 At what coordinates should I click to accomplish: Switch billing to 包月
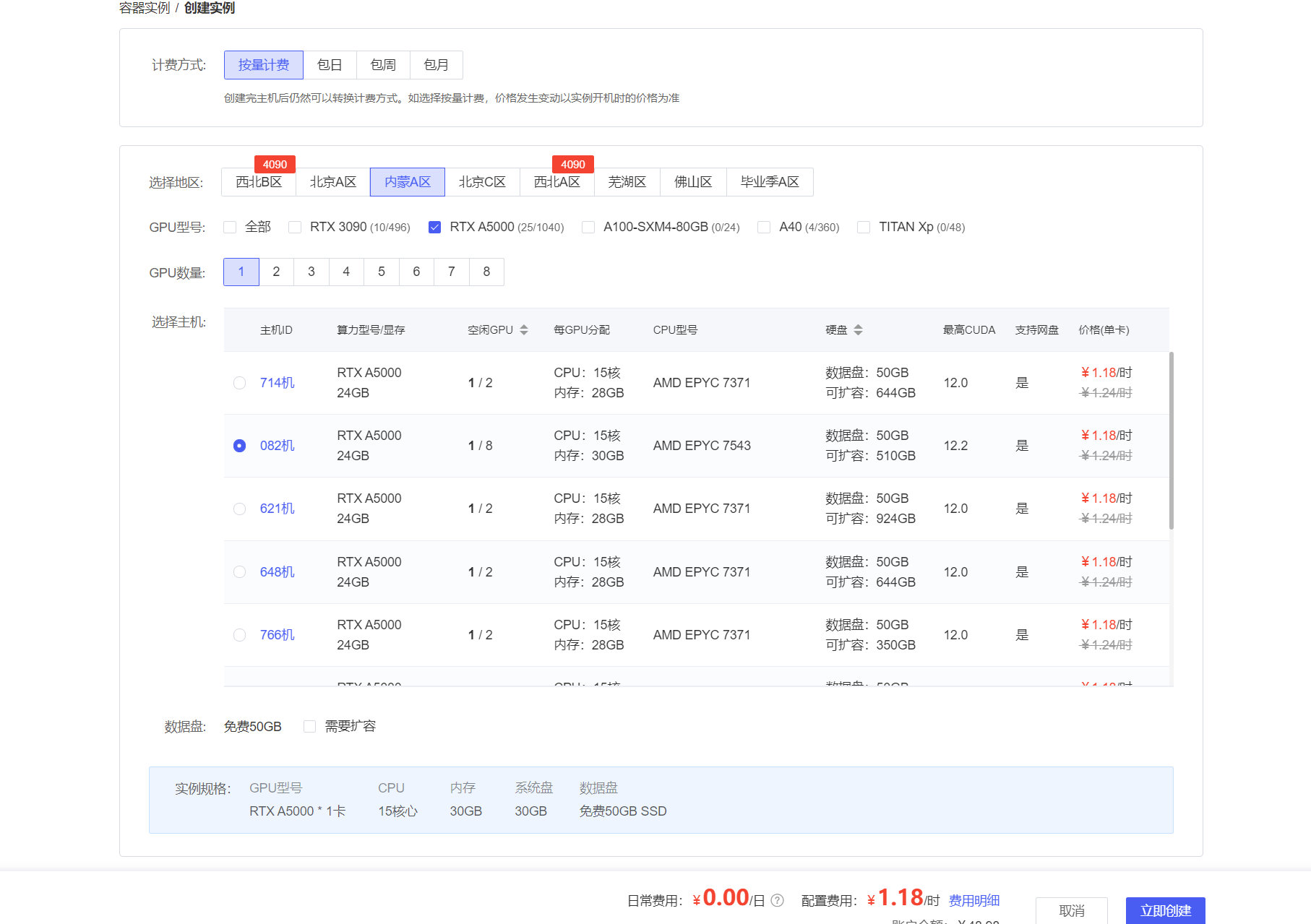437,65
